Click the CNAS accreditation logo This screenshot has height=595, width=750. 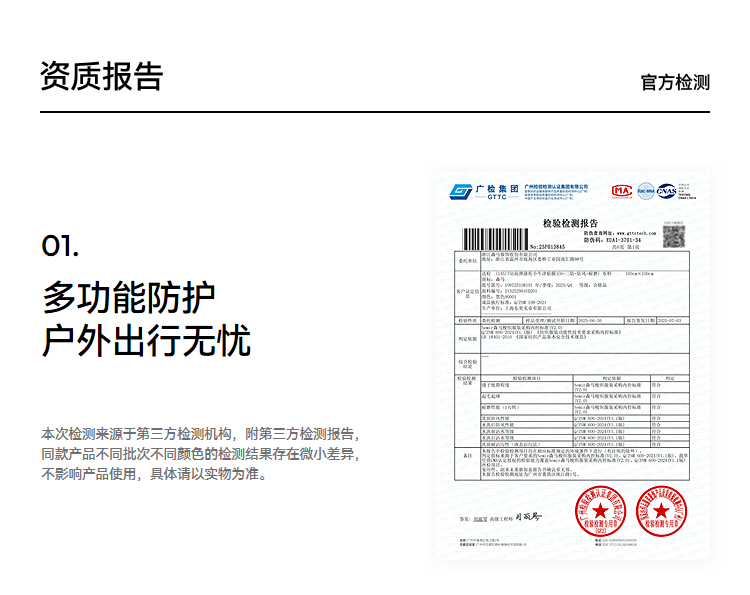click(x=667, y=190)
